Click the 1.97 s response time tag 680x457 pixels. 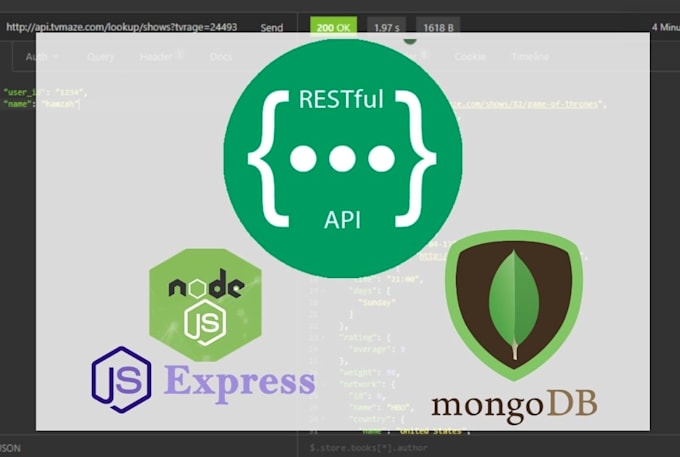(386, 27)
